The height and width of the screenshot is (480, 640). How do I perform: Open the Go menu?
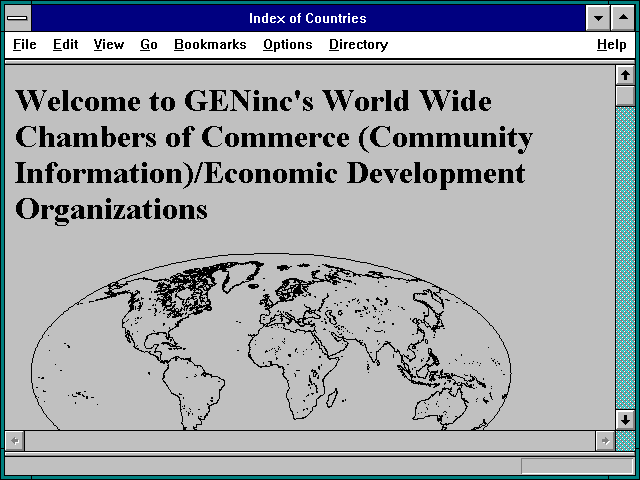coord(149,44)
